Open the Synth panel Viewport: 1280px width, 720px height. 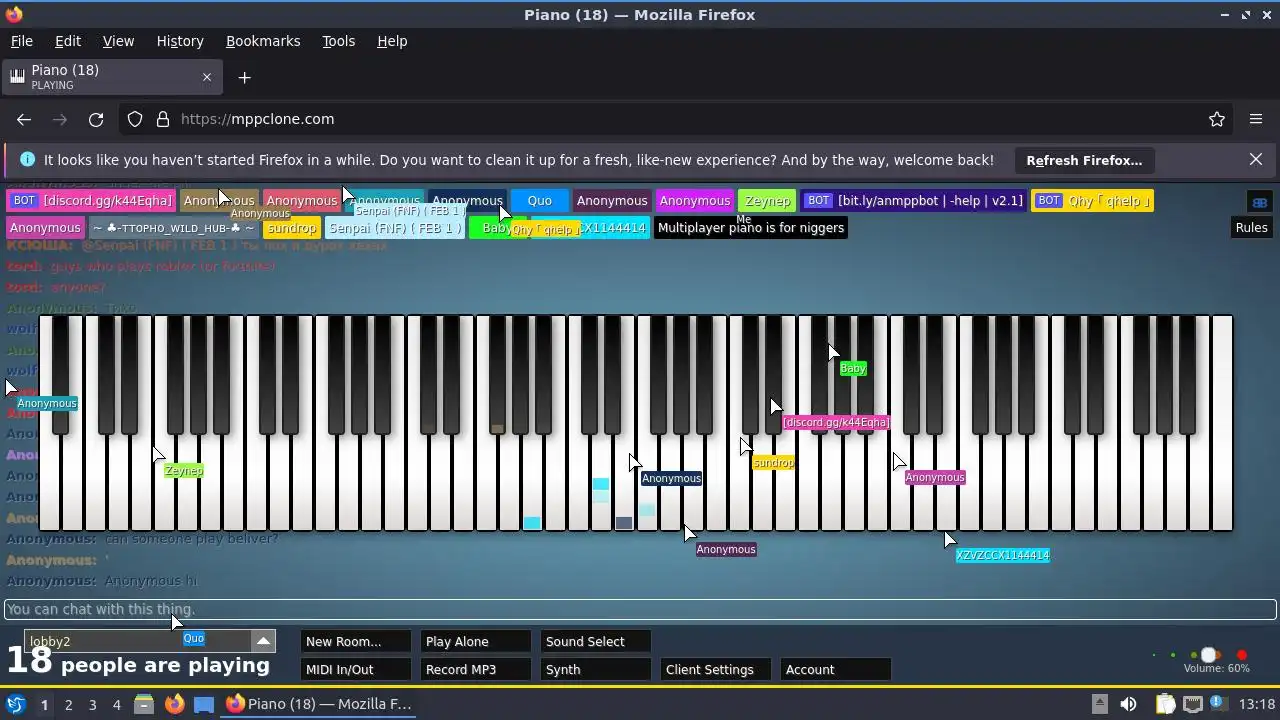[x=596, y=669]
